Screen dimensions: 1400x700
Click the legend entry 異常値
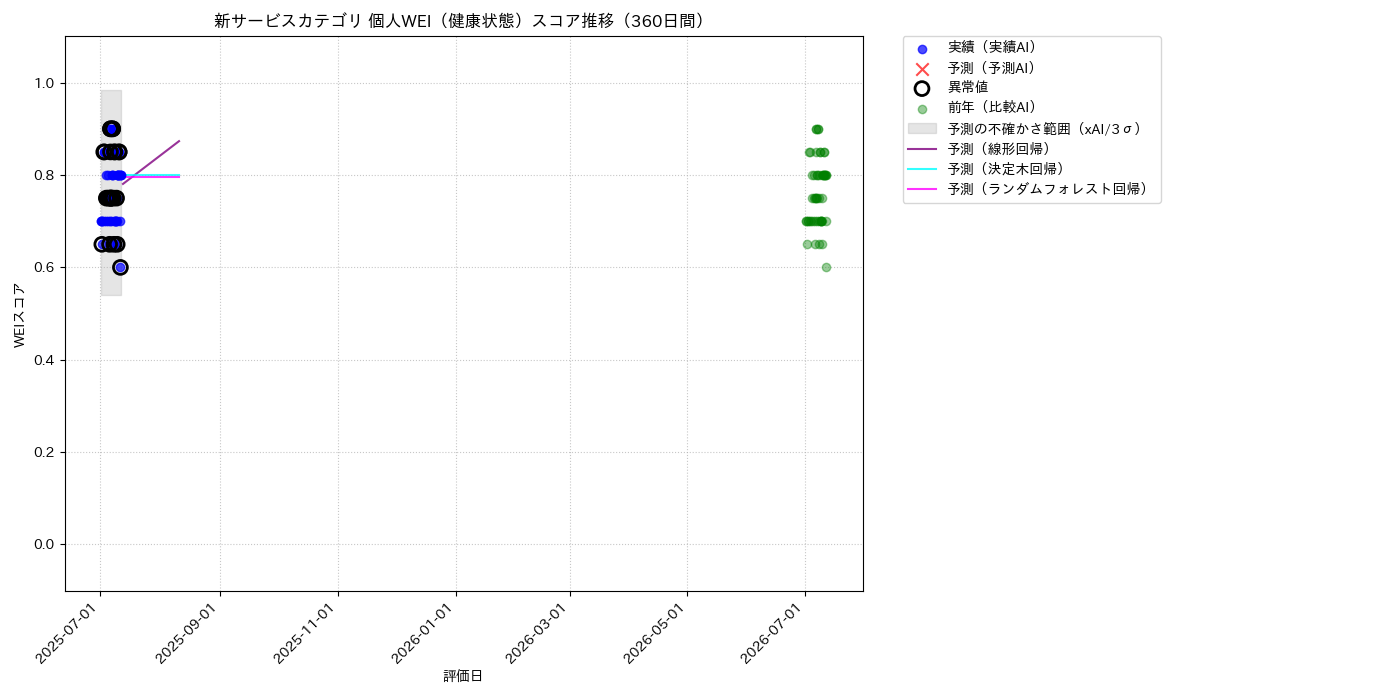968,88
